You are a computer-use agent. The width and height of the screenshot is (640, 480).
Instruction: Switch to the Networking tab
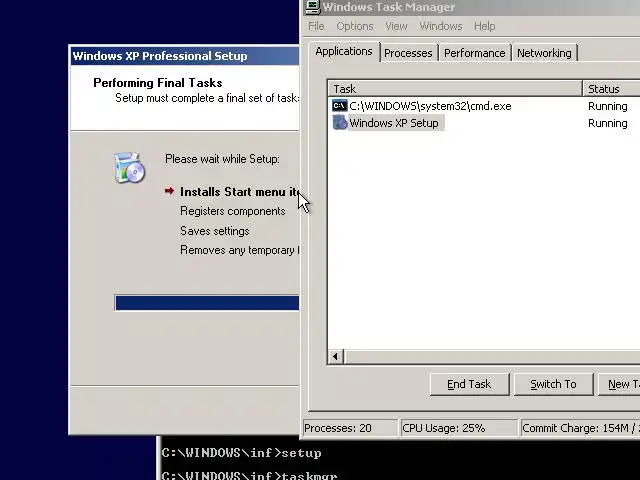pos(544,53)
